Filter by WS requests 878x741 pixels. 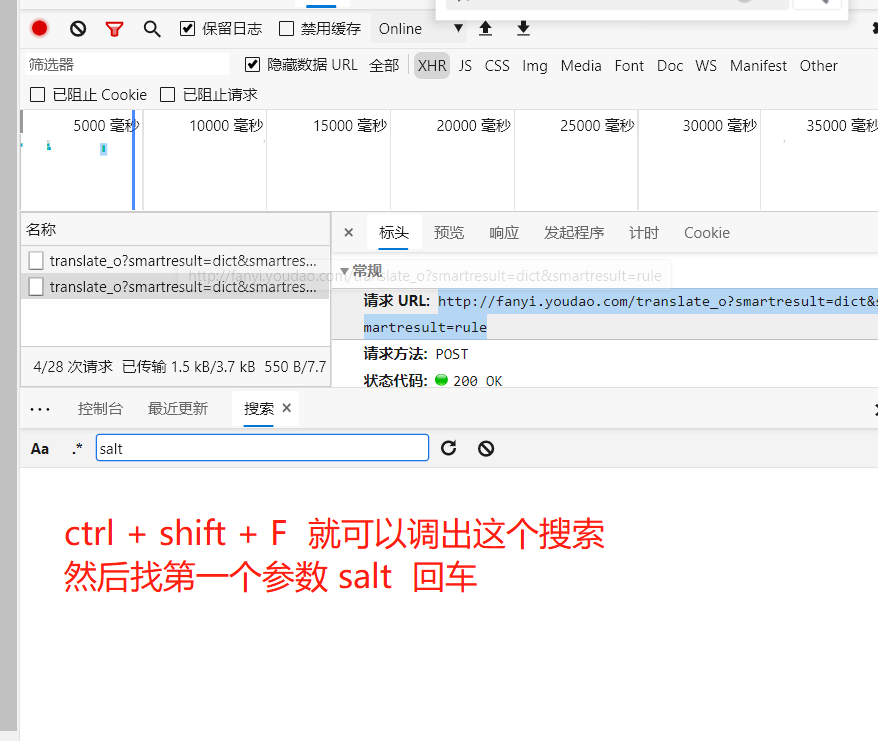coord(706,66)
